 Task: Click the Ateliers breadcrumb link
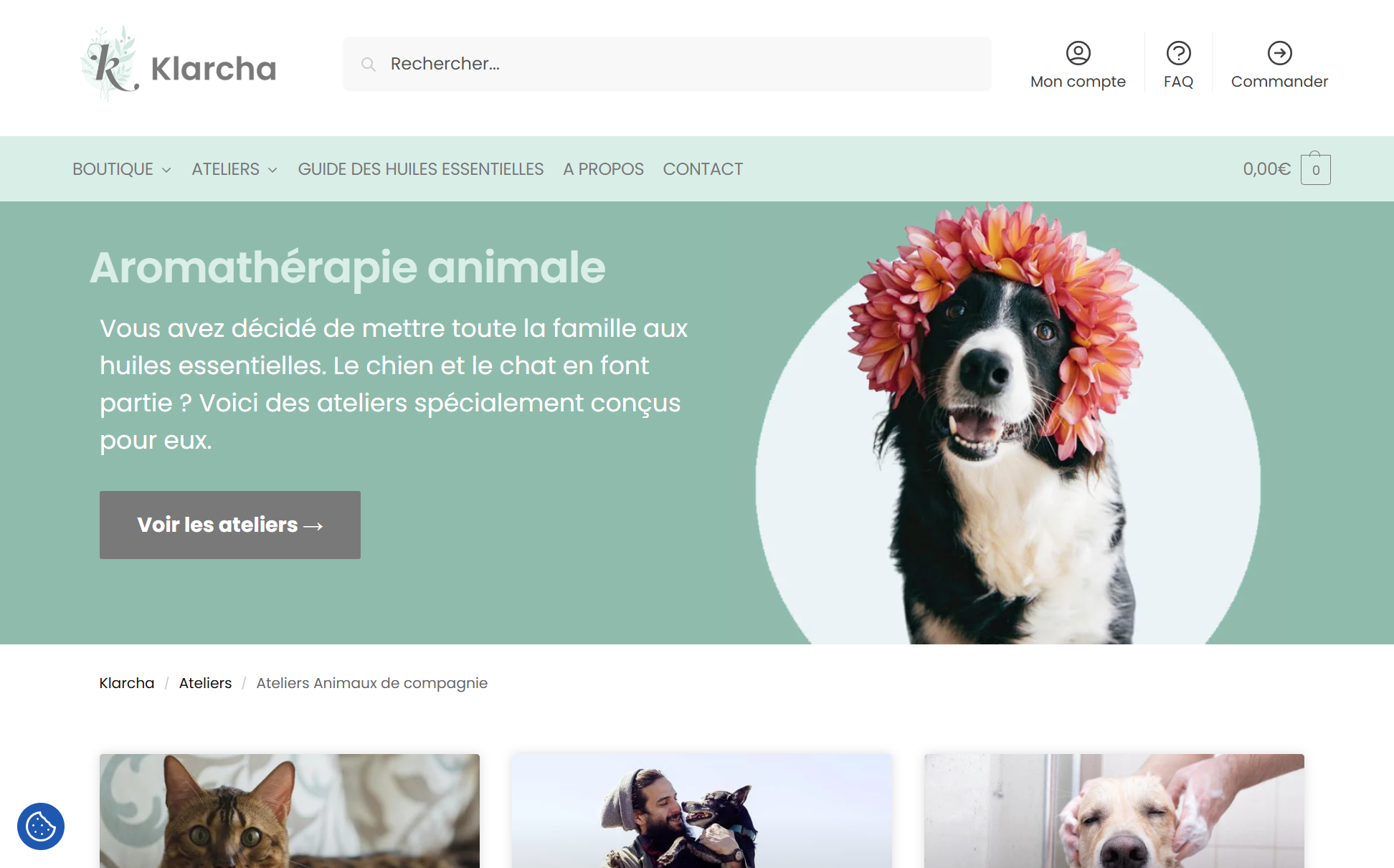click(205, 683)
